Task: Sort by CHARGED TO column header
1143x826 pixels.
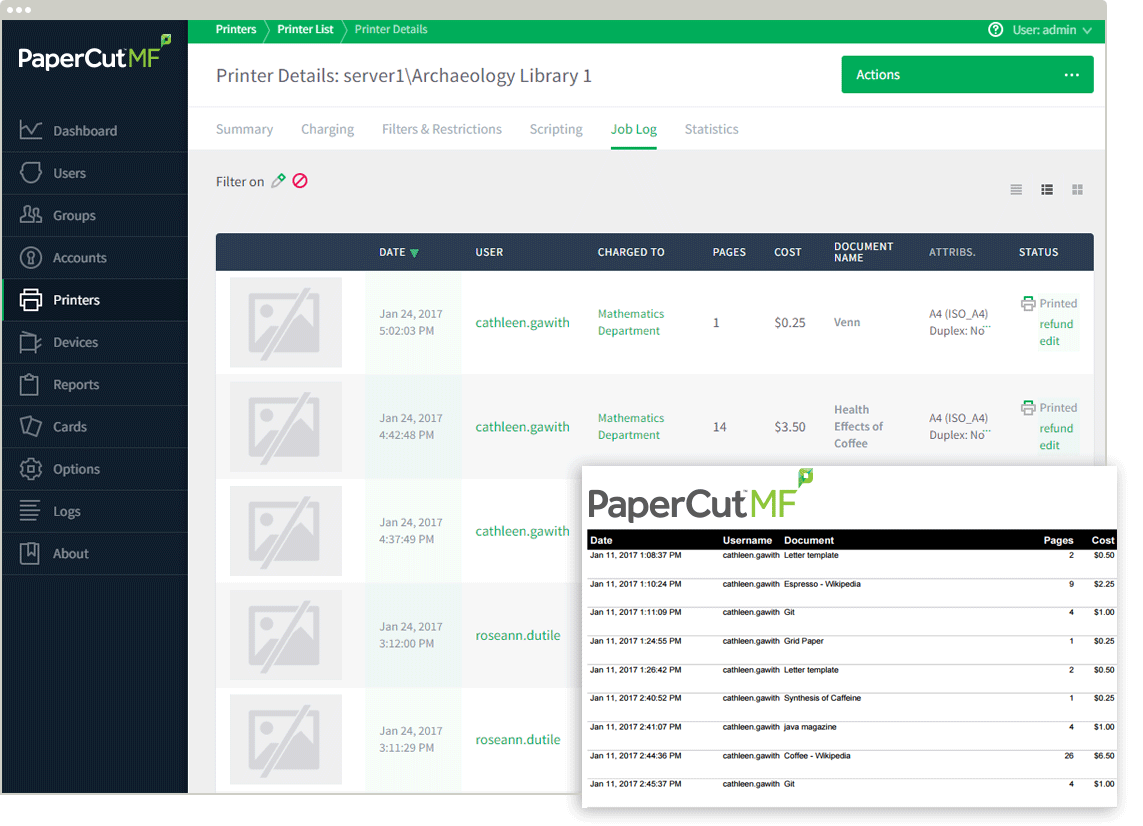Action: 631,252
